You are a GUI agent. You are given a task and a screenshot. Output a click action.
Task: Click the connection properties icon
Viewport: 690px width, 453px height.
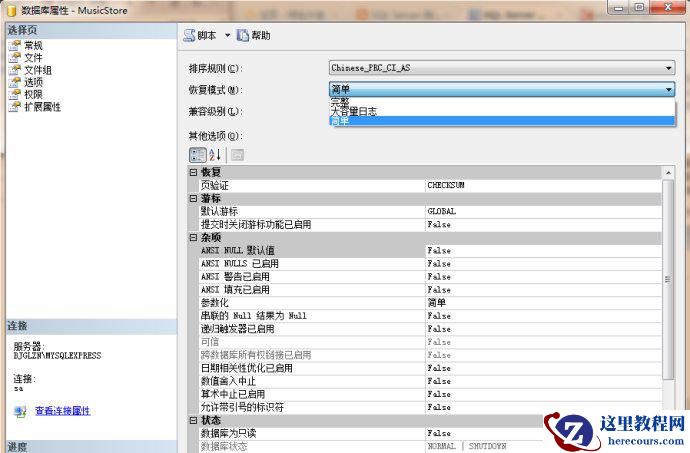click(x=20, y=412)
